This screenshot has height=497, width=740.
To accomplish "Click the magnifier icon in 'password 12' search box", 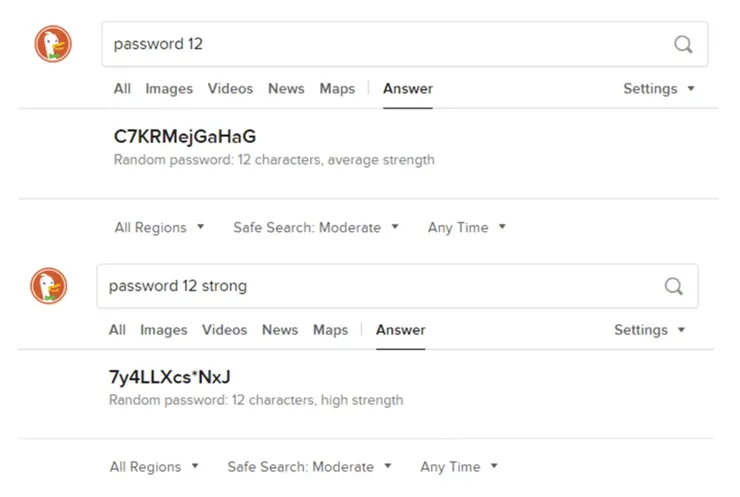I will click(x=683, y=44).
